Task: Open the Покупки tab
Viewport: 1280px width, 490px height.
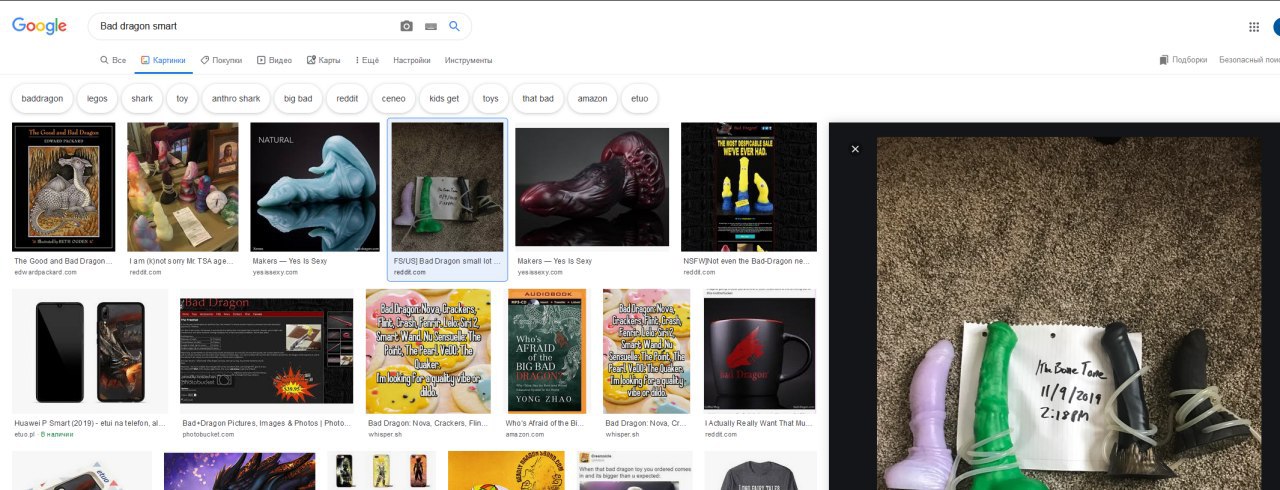Action: tap(221, 60)
